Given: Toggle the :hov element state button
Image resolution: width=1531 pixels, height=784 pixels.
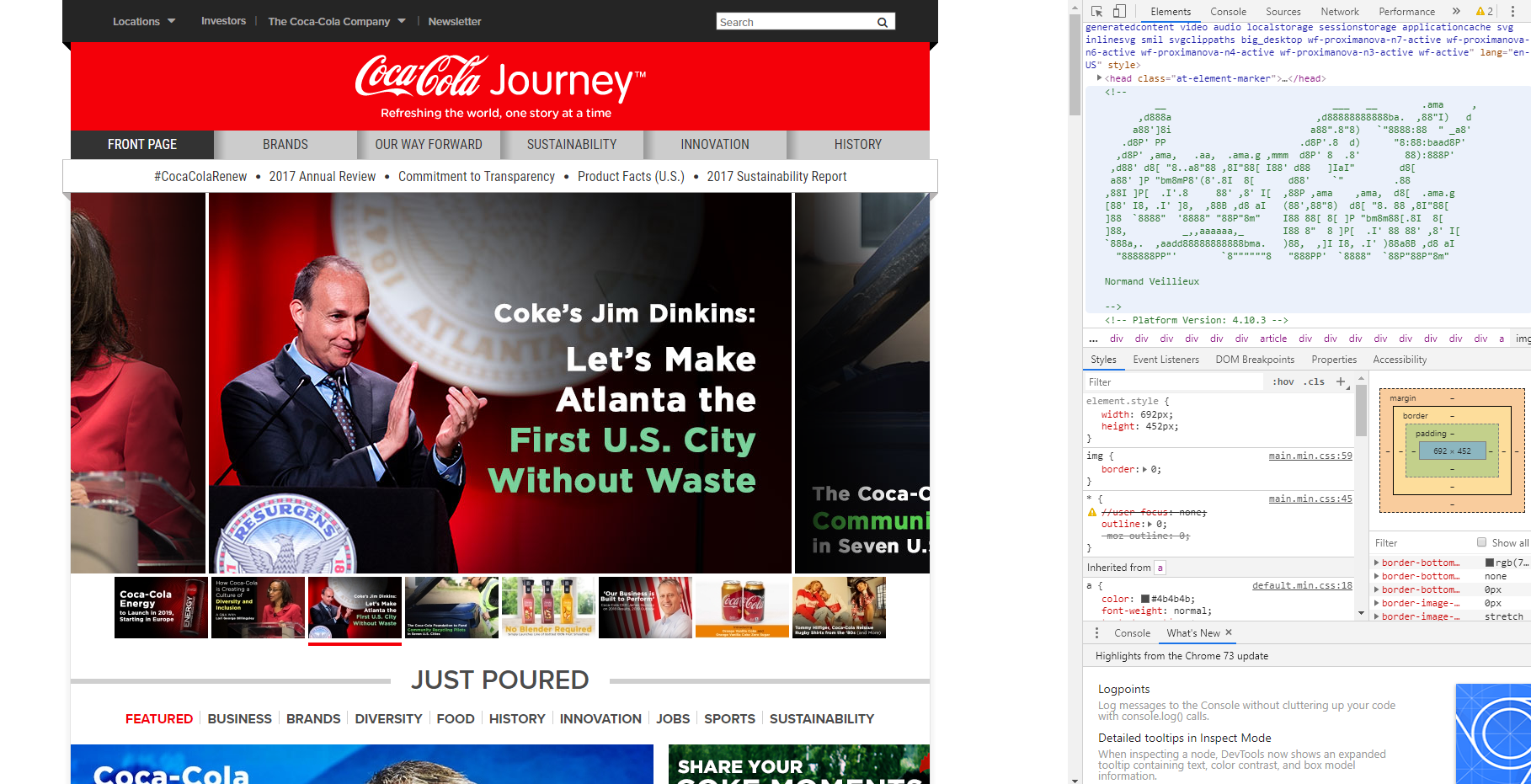Looking at the screenshot, I should point(1283,381).
